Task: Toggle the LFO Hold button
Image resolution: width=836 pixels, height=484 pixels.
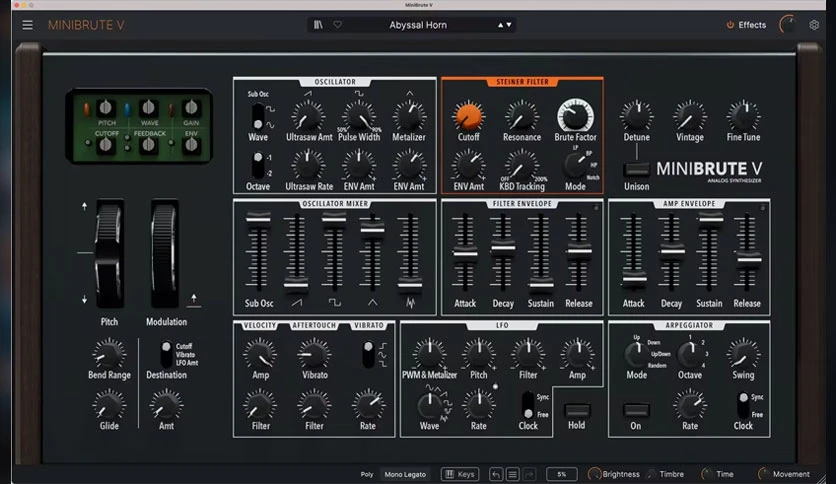Action: [x=577, y=410]
